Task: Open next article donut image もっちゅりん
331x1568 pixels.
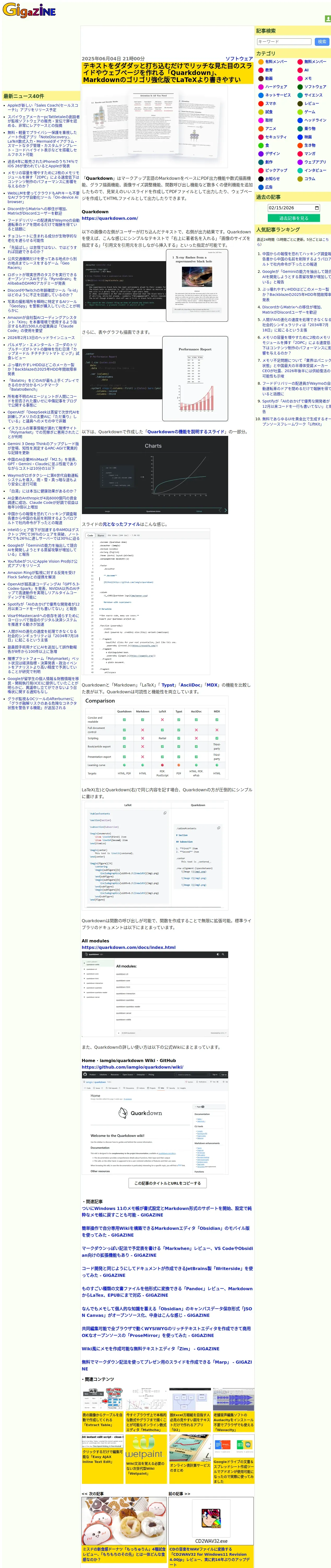Action: coord(124,1522)
